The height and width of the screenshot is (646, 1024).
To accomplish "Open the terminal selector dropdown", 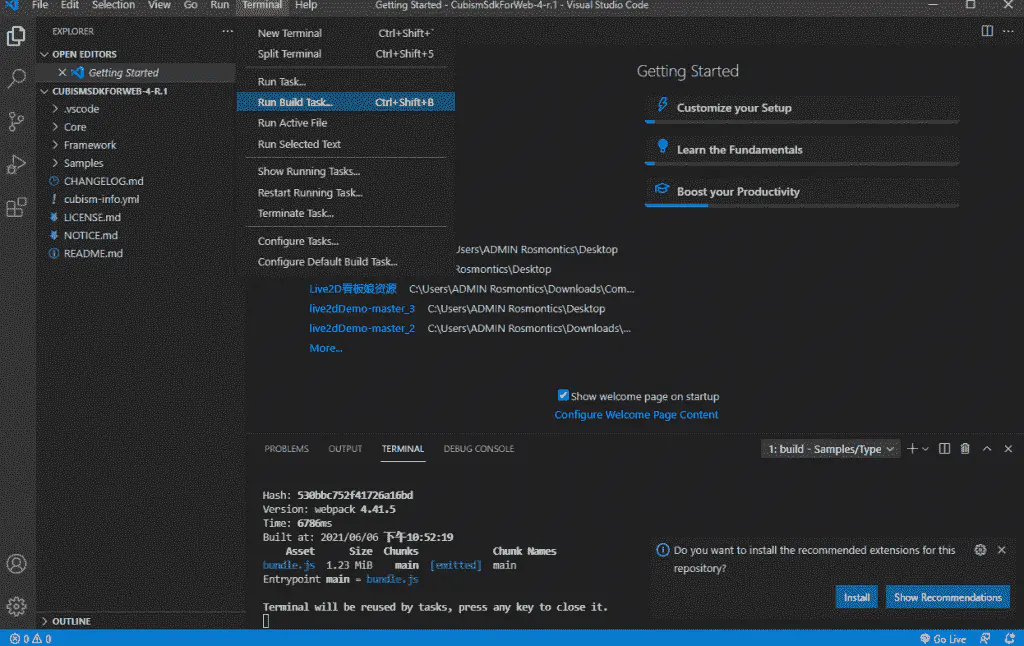I will [x=831, y=449].
